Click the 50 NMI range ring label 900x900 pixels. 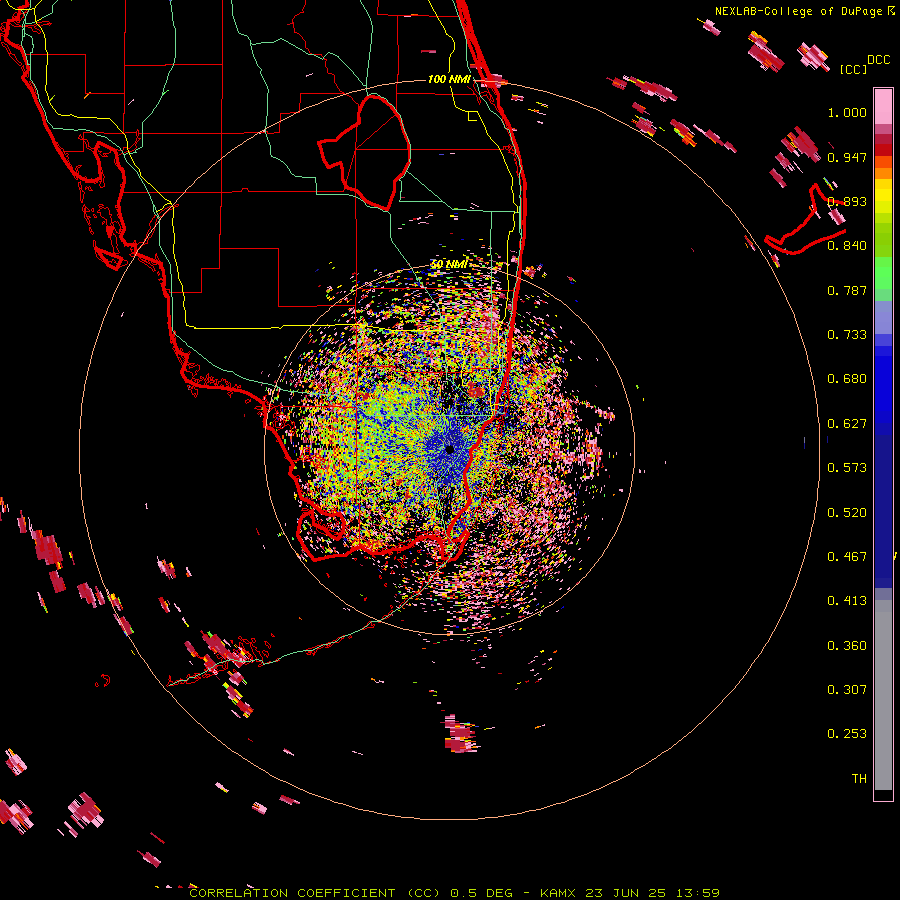coord(449,265)
